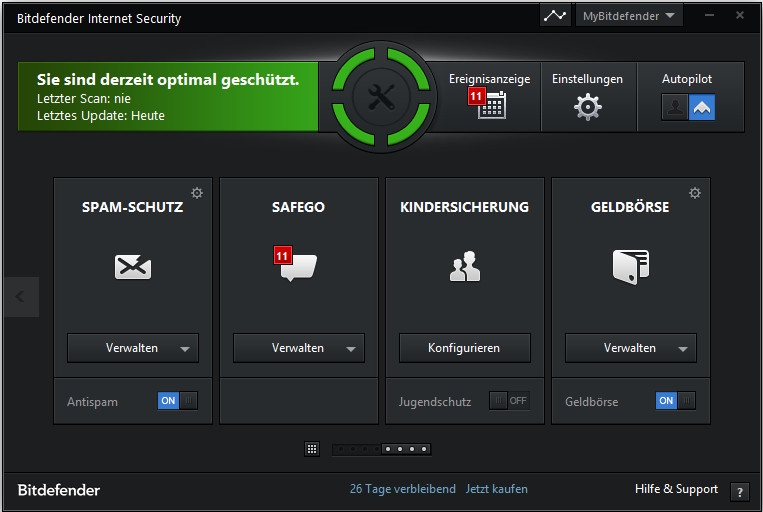Expand the Safego Verwalten dropdown
This screenshot has height=512, width=763.
pos(350,349)
